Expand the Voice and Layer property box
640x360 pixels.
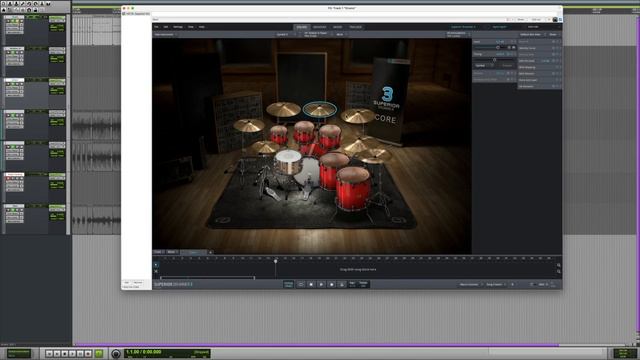click(x=539, y=80)
